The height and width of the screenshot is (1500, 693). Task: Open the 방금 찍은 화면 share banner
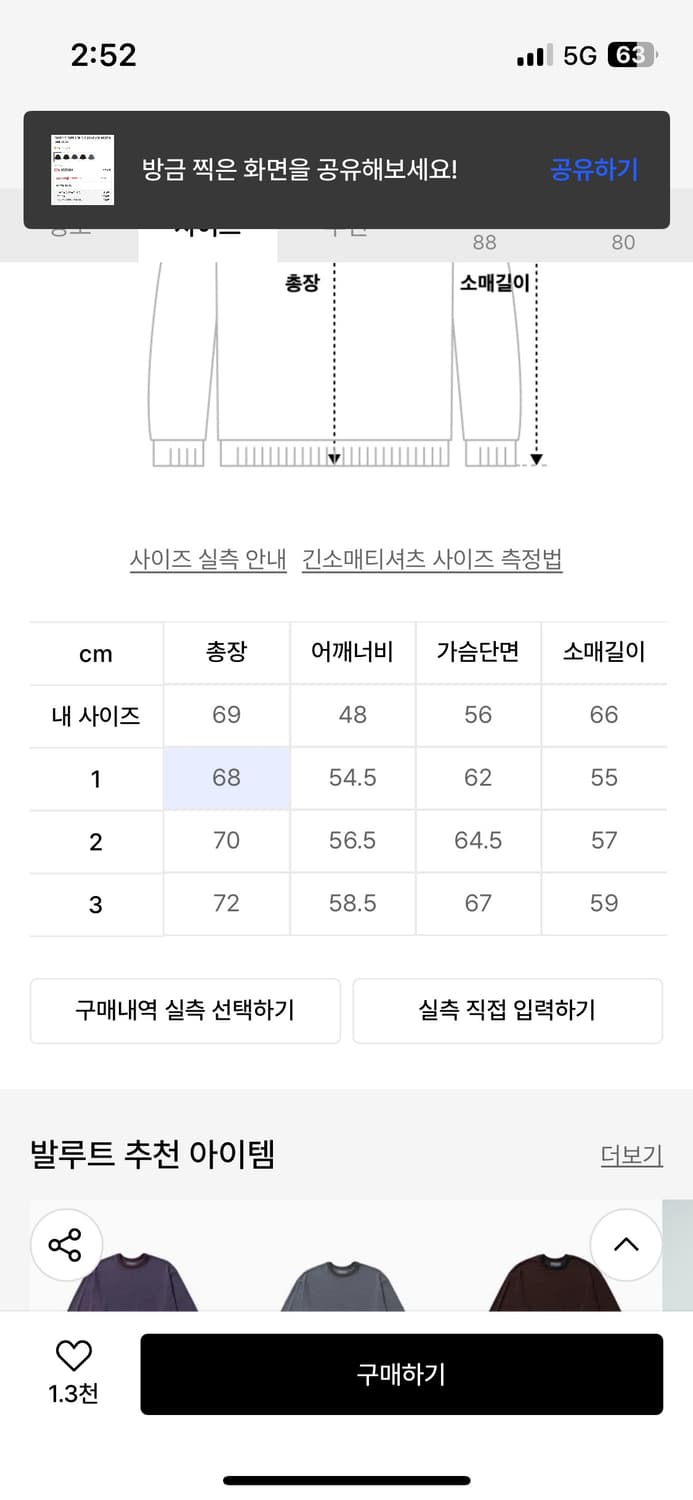(x=300, y=170)
